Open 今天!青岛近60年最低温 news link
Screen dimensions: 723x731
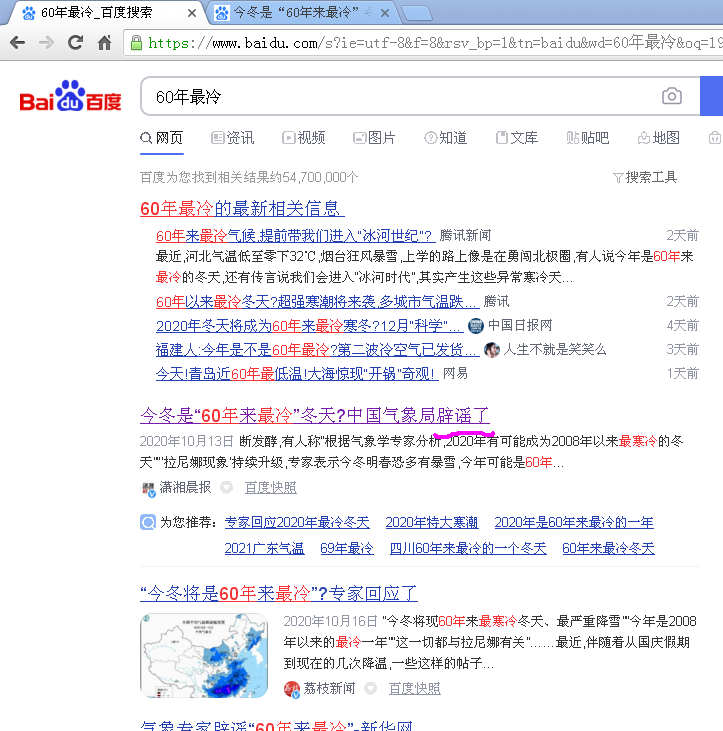pos(297,373)
